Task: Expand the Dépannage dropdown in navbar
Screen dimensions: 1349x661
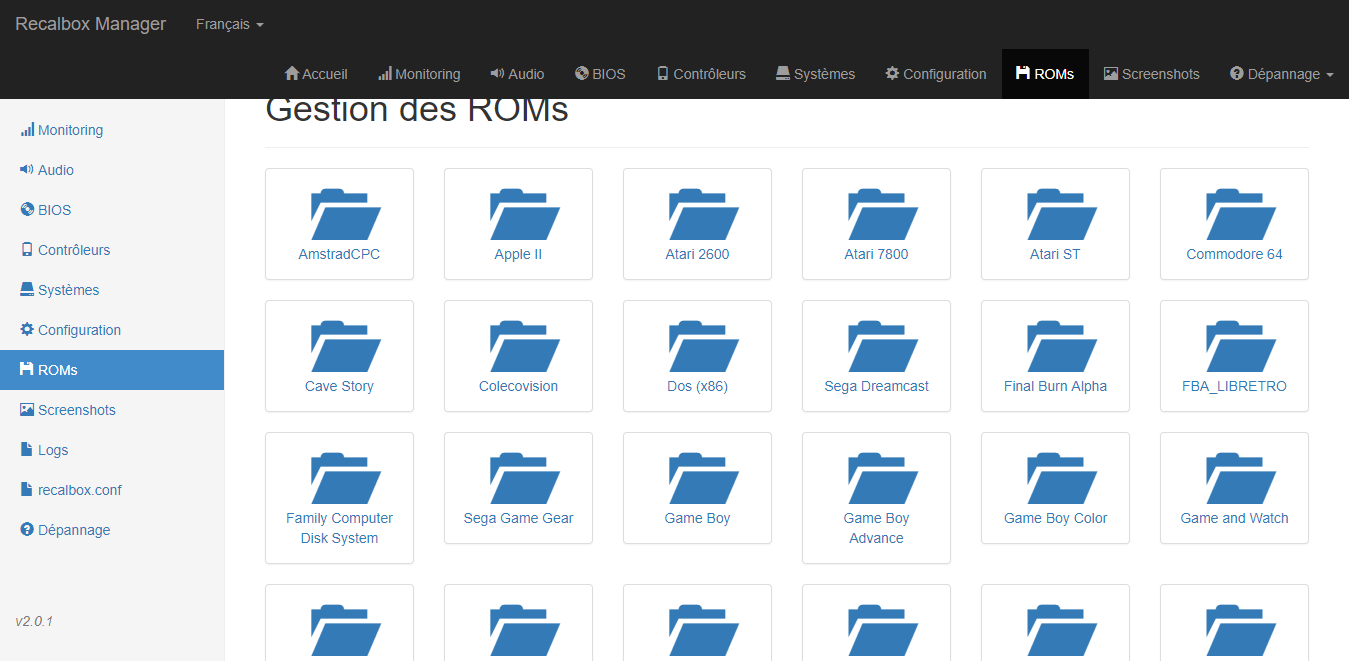Action: pos(1281,74)
